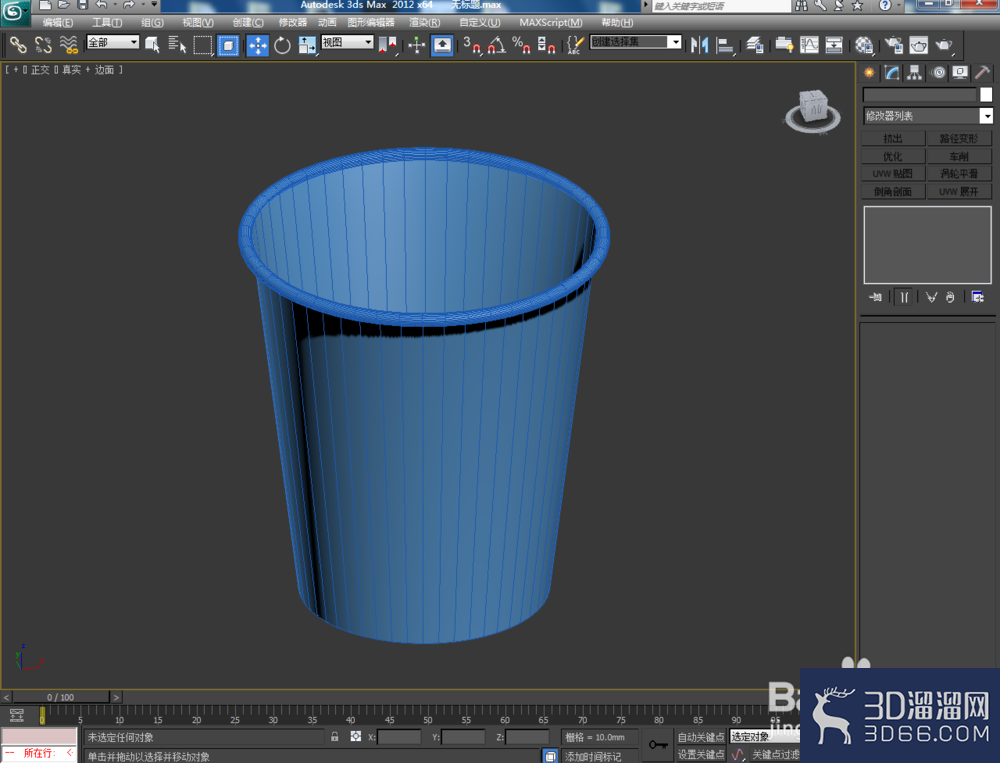Click the Edit Named Selection Sets icon
Image resolution: width=1000 pixels, height=763 pixels.
(x=575, y=45)
